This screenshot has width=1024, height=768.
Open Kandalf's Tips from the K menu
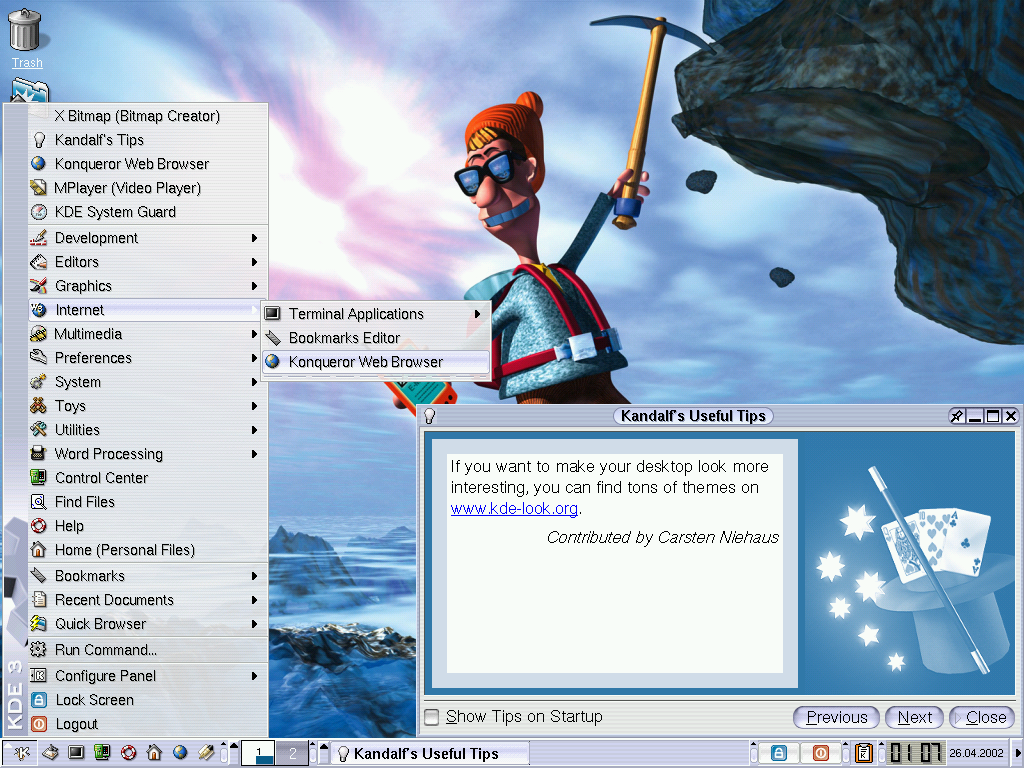148,140
